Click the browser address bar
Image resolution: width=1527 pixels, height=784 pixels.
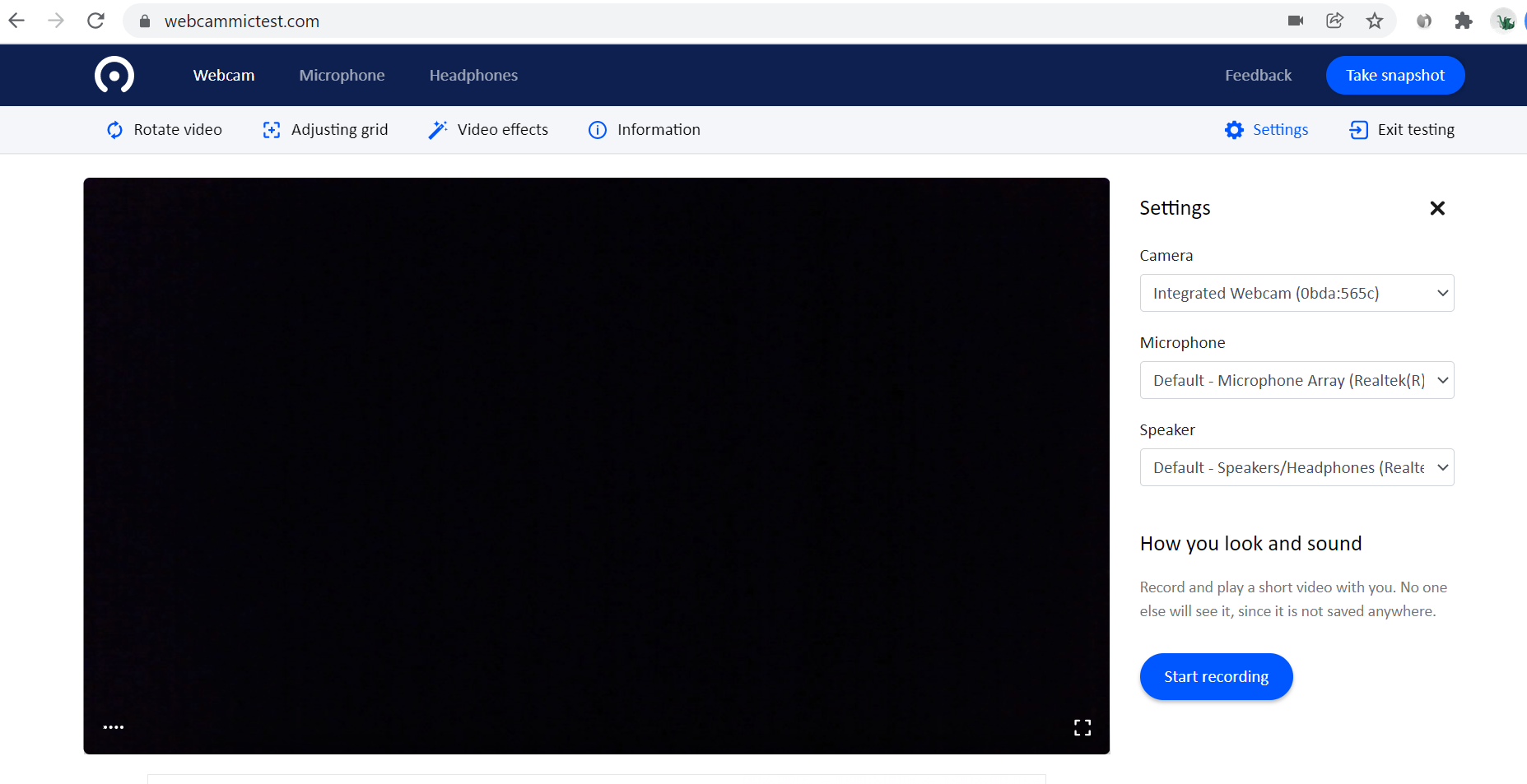pos(659,21)
